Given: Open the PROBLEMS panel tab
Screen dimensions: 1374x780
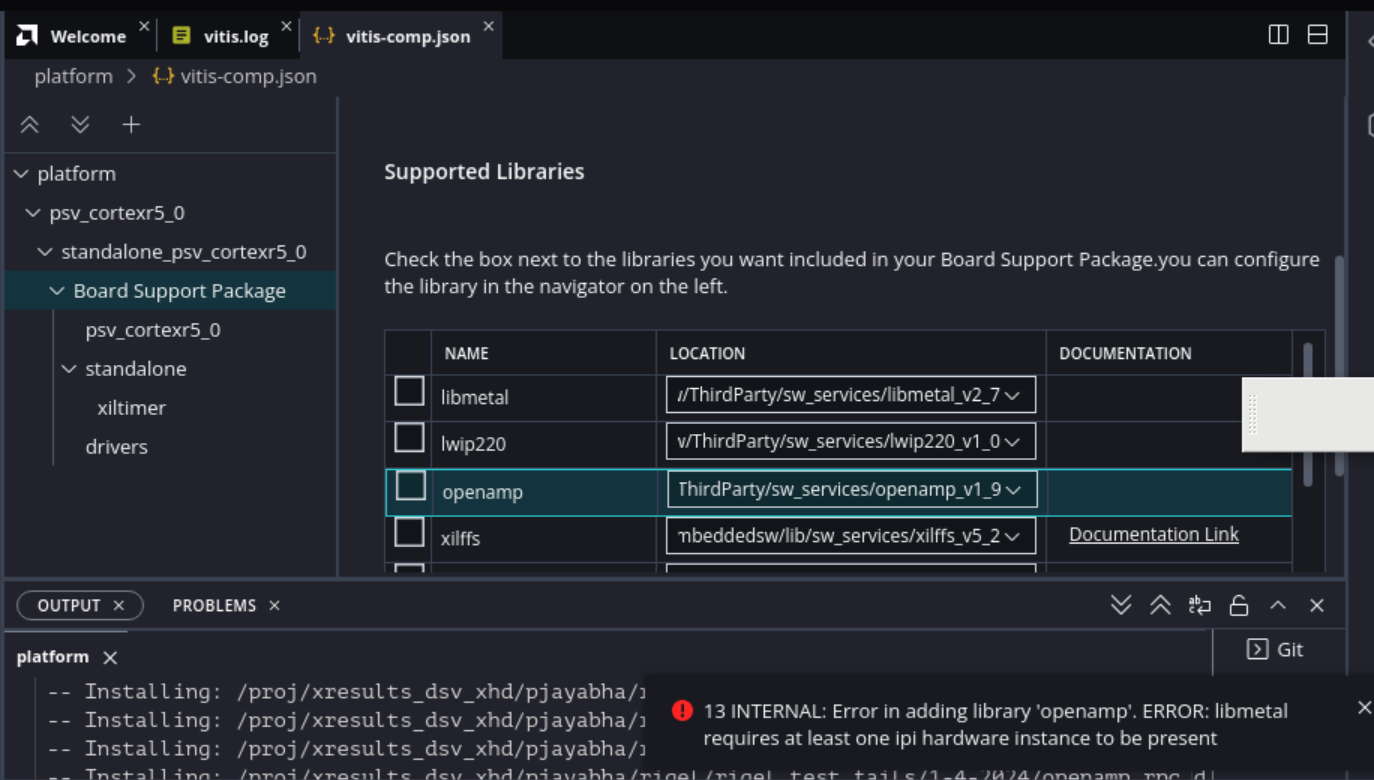Looking at the screenshot, I should point(214,606).
